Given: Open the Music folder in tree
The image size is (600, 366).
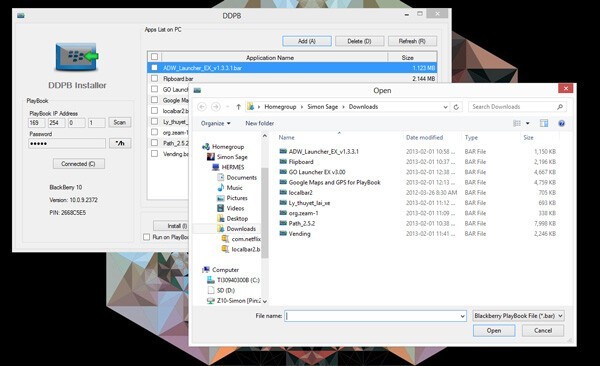Looking at the screenshot, I should (234, 188).
